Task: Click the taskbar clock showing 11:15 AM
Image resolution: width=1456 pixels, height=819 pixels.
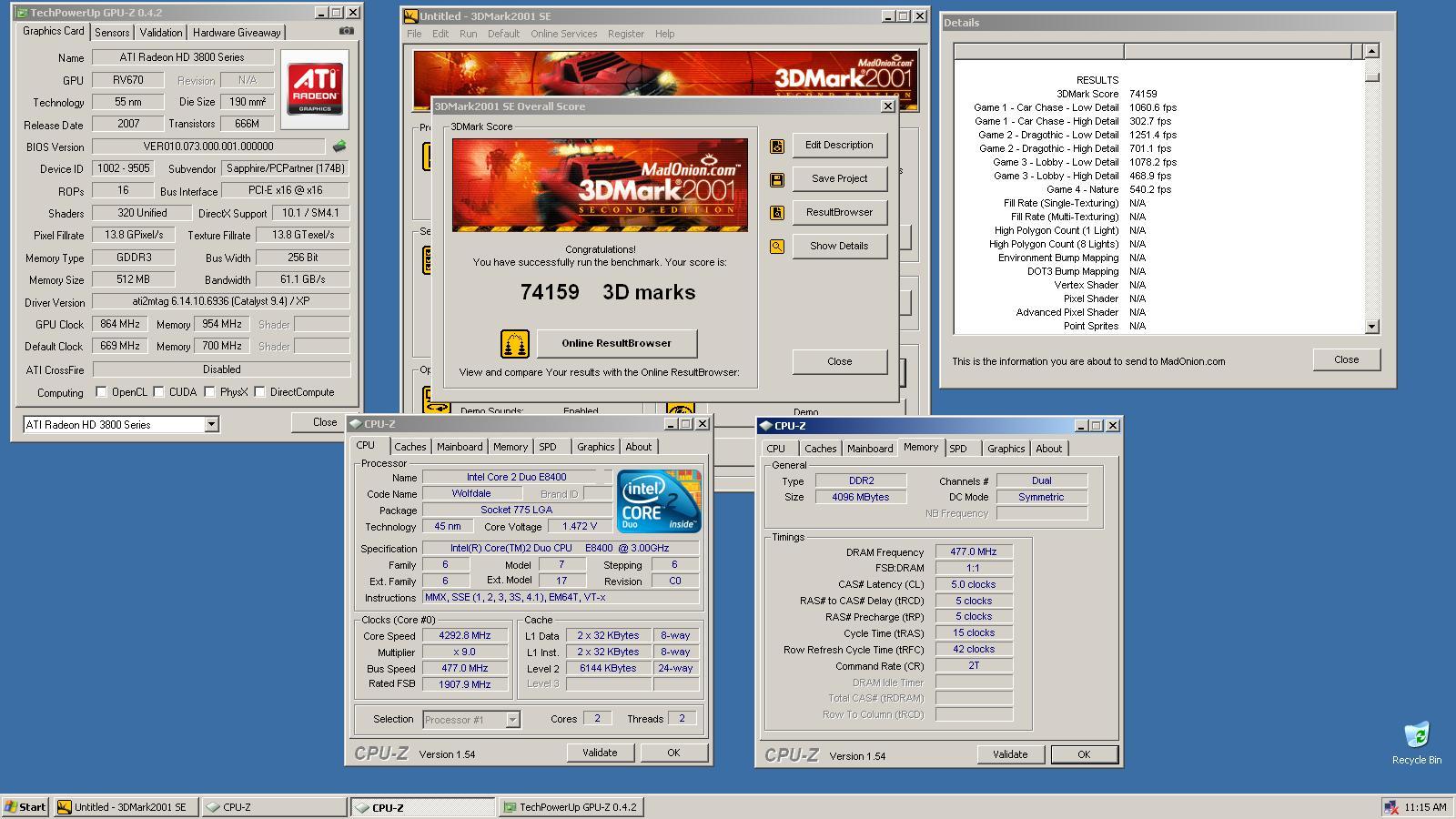Action: click(x=1425, y=808)
